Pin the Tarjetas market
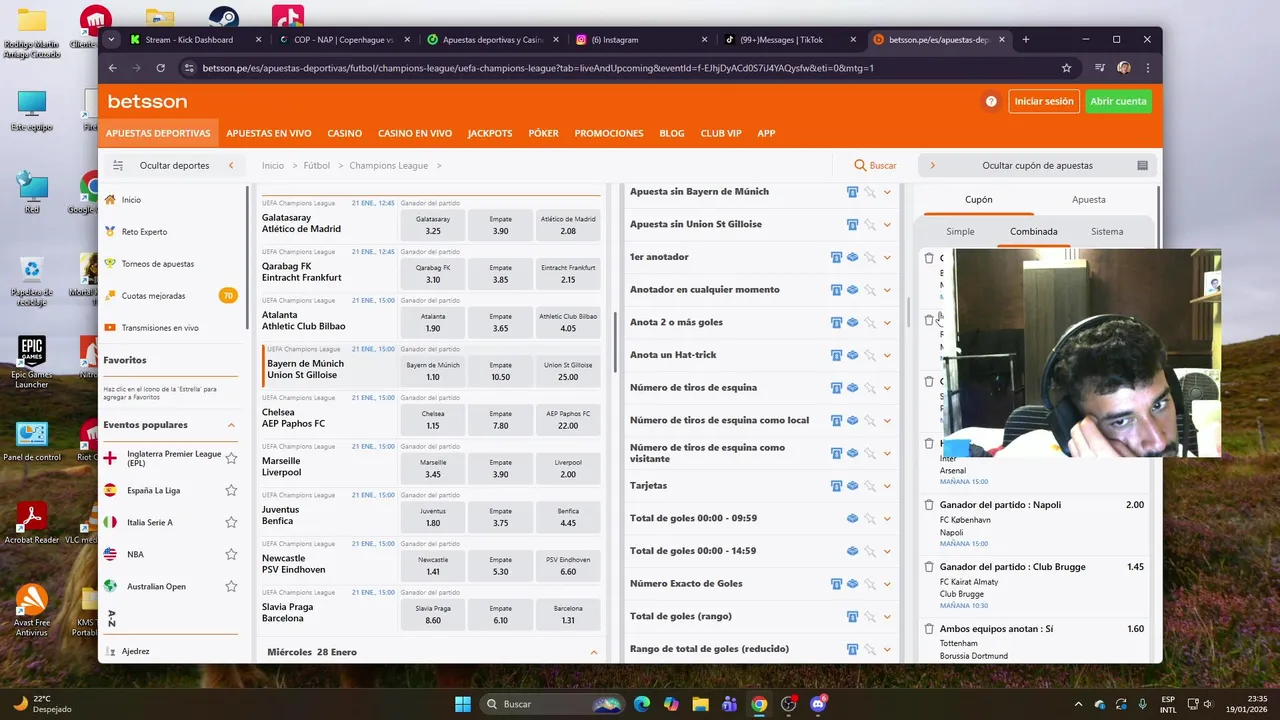Image resolution: width=1280 pixels, height=720 pixels. click(x=870, y=486)
